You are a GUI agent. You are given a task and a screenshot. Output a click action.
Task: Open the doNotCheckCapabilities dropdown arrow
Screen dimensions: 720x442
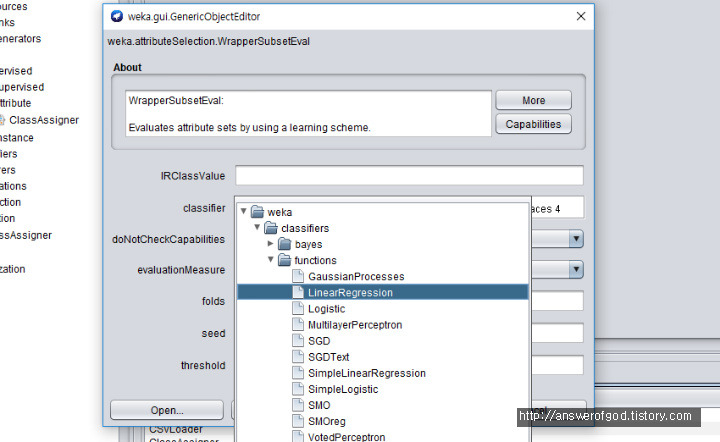[576, 239]
